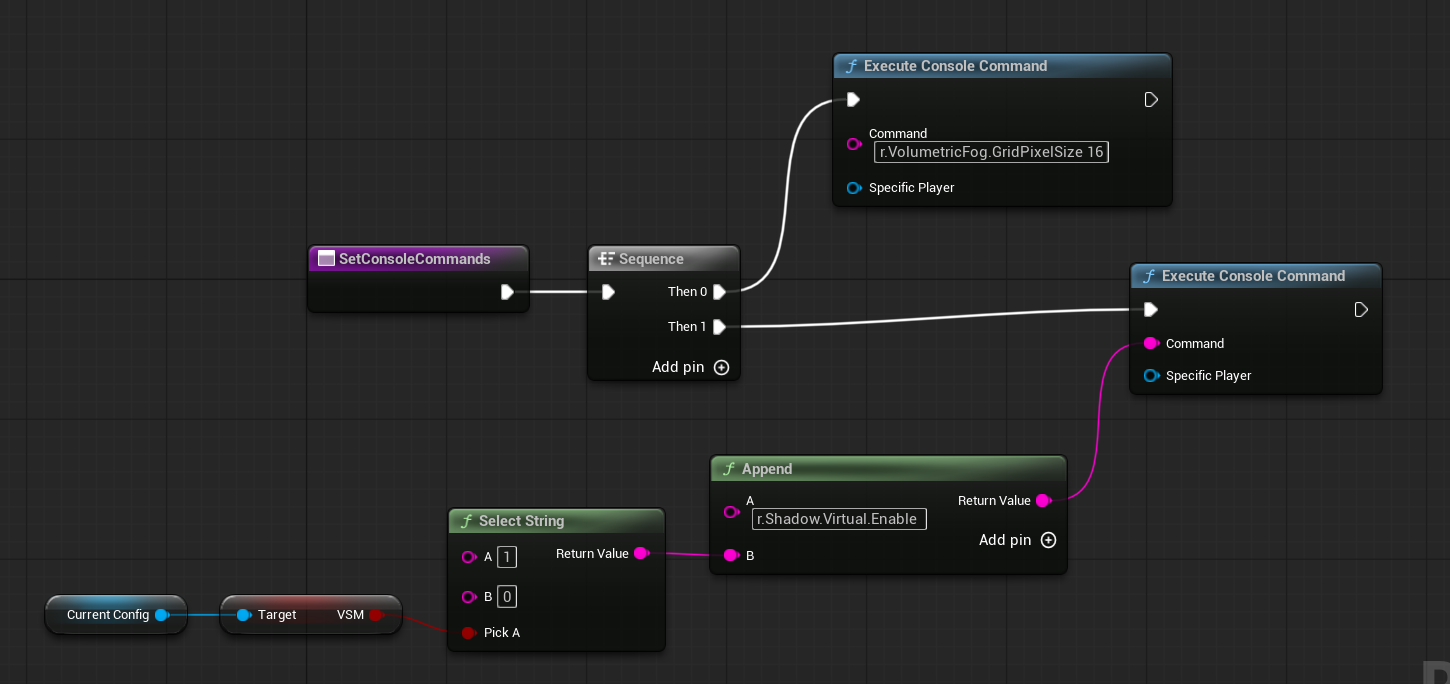Select the SetConsoleCommands node title
This screenshot has width=1450, height=684.
414,259
